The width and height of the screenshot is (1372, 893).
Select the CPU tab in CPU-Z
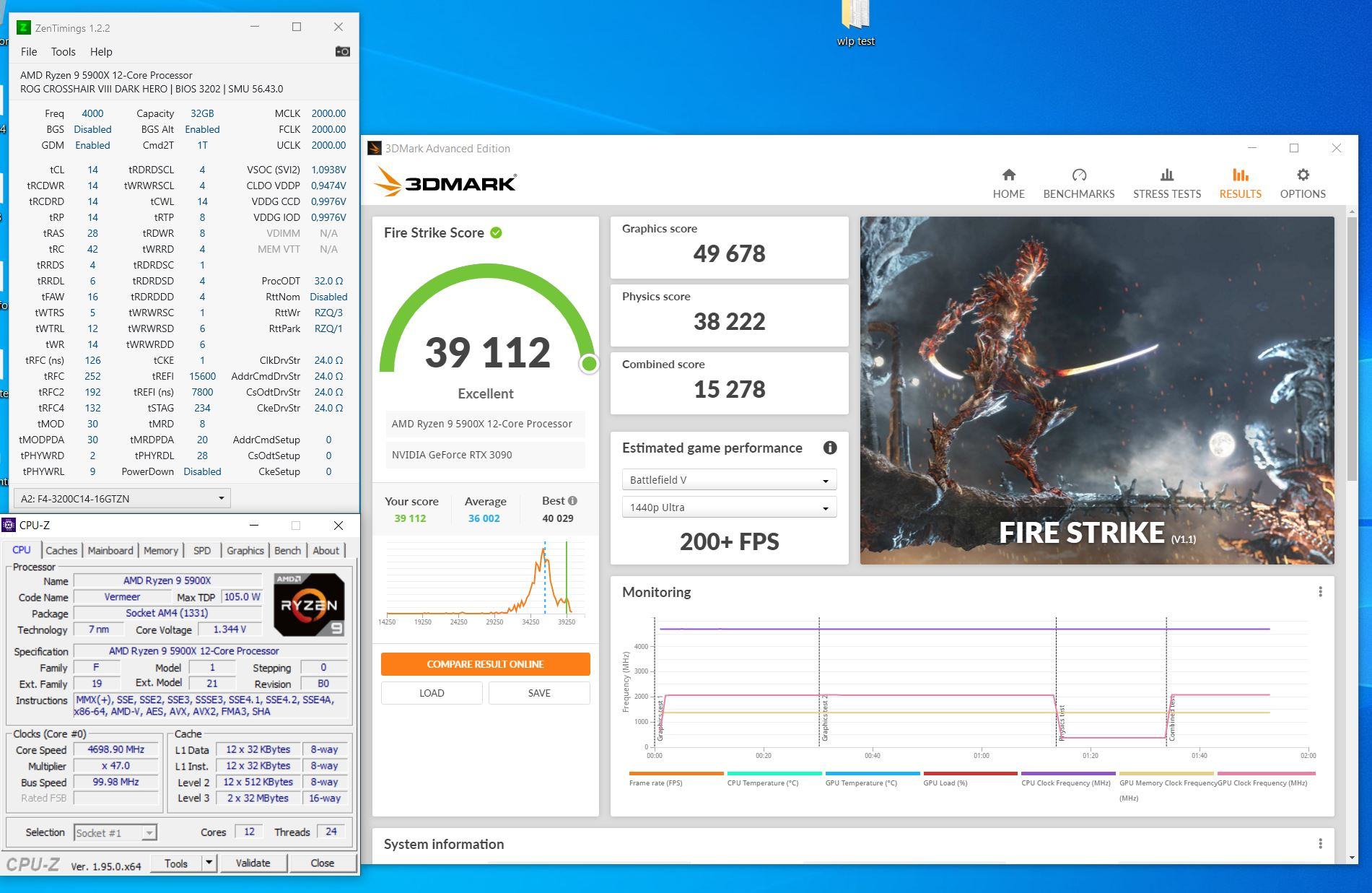click(22, 549)
